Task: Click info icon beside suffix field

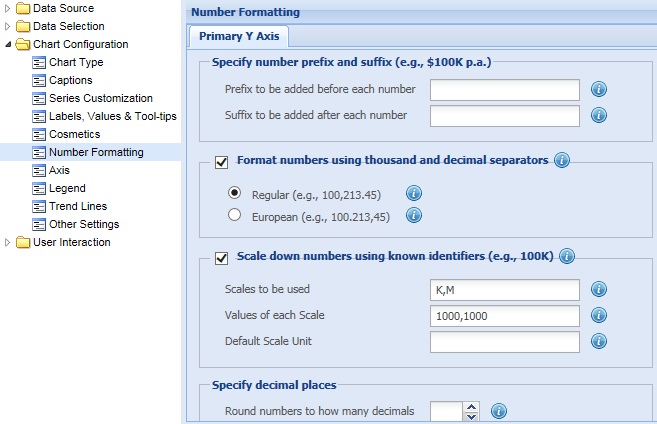Action: (x=600, y=116)
